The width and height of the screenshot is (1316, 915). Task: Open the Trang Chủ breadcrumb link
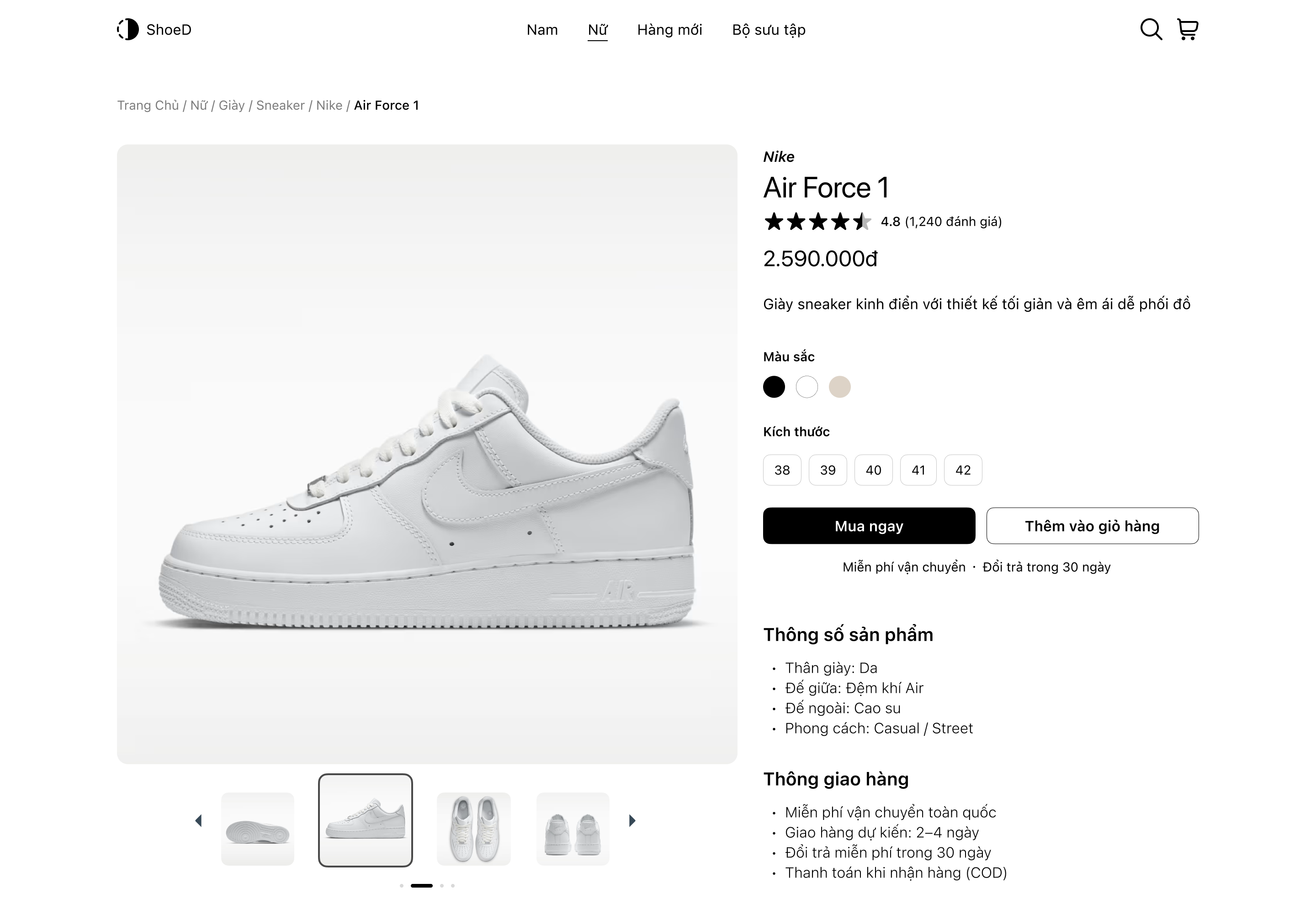(148, 105)
